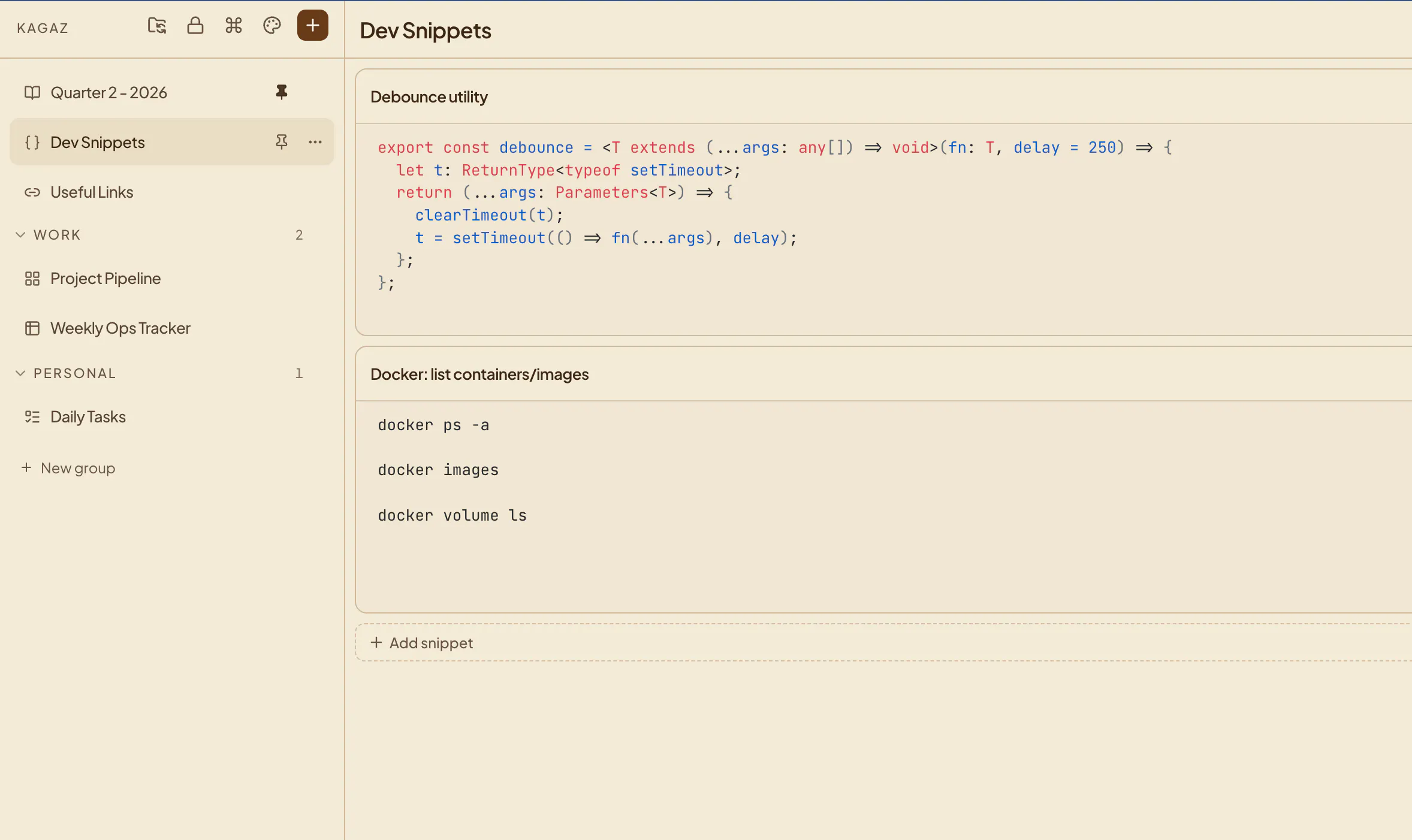Click the 'docker volume ls' code line
This screenshot has height=840, width=1412.
click(x=452, y=515)
